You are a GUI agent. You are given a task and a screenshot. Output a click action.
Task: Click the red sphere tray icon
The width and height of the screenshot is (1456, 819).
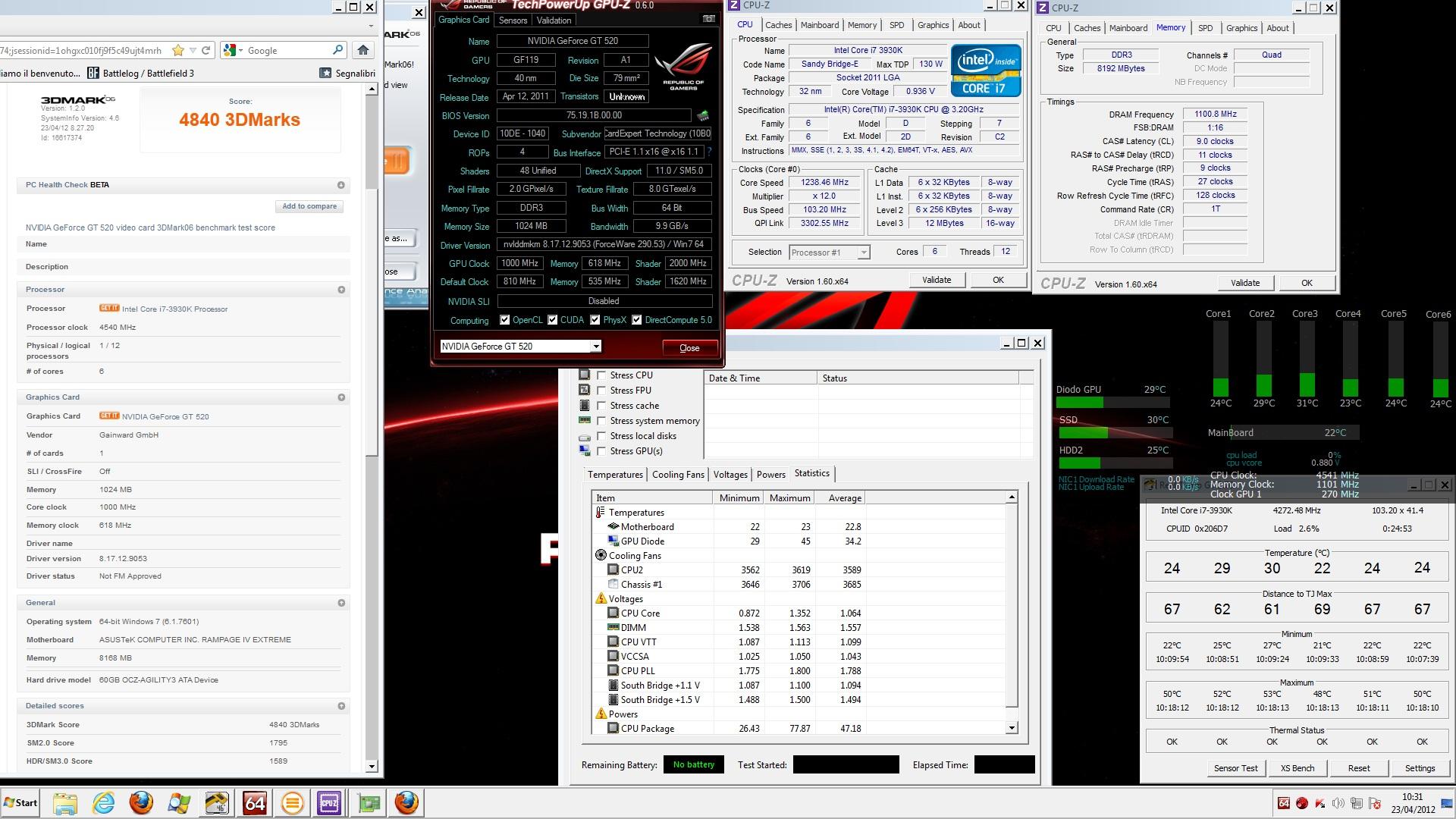coord(1302,803)
